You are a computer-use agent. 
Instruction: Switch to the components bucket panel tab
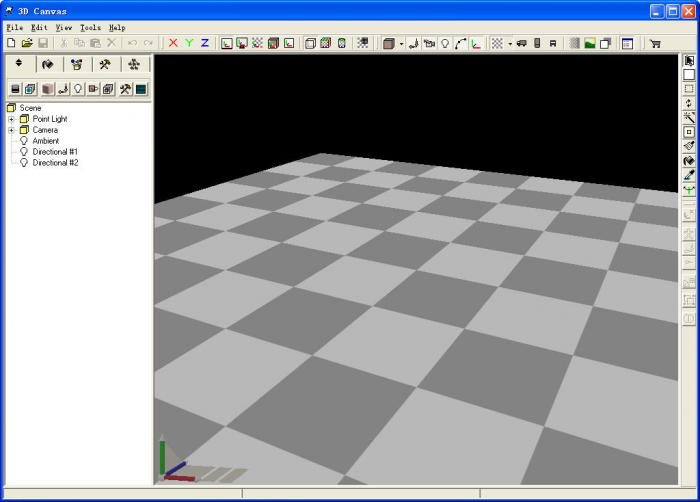point(77,64)
